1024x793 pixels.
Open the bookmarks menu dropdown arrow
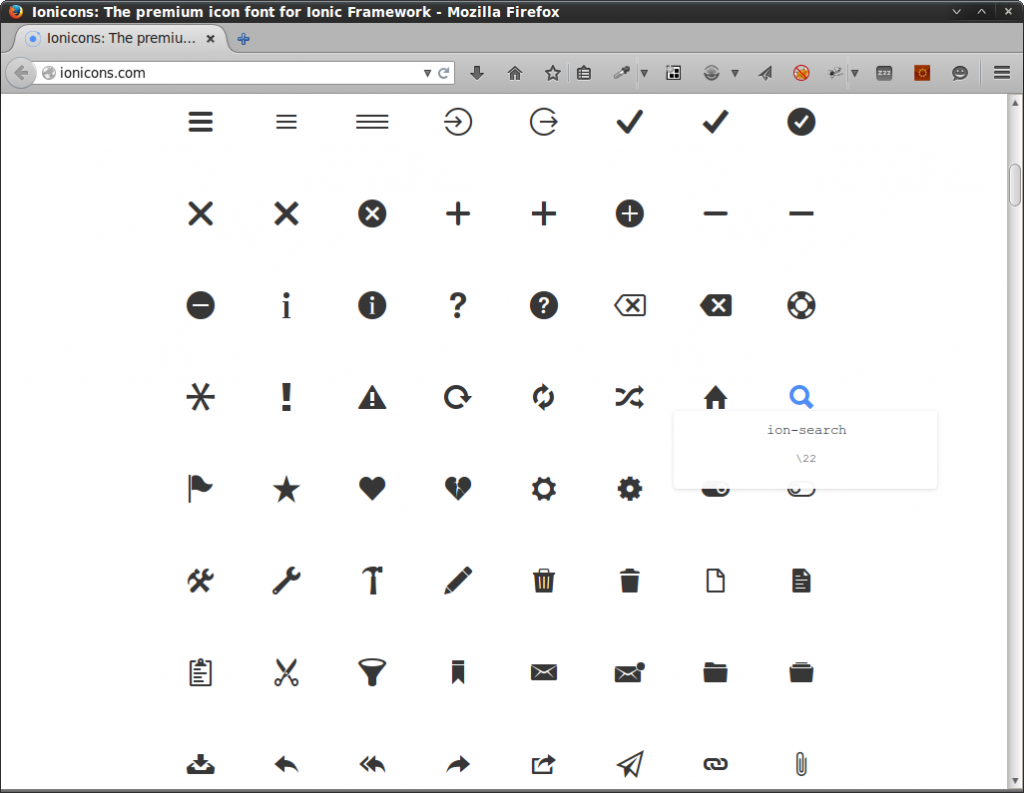[x=644, y=72]
